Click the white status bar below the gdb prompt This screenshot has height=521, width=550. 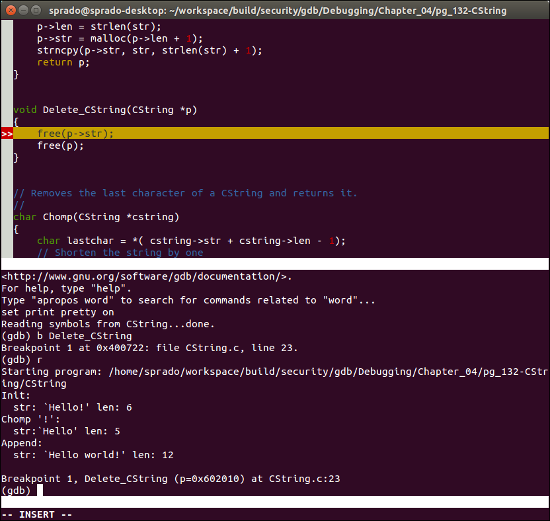click(x=275, y=502)
